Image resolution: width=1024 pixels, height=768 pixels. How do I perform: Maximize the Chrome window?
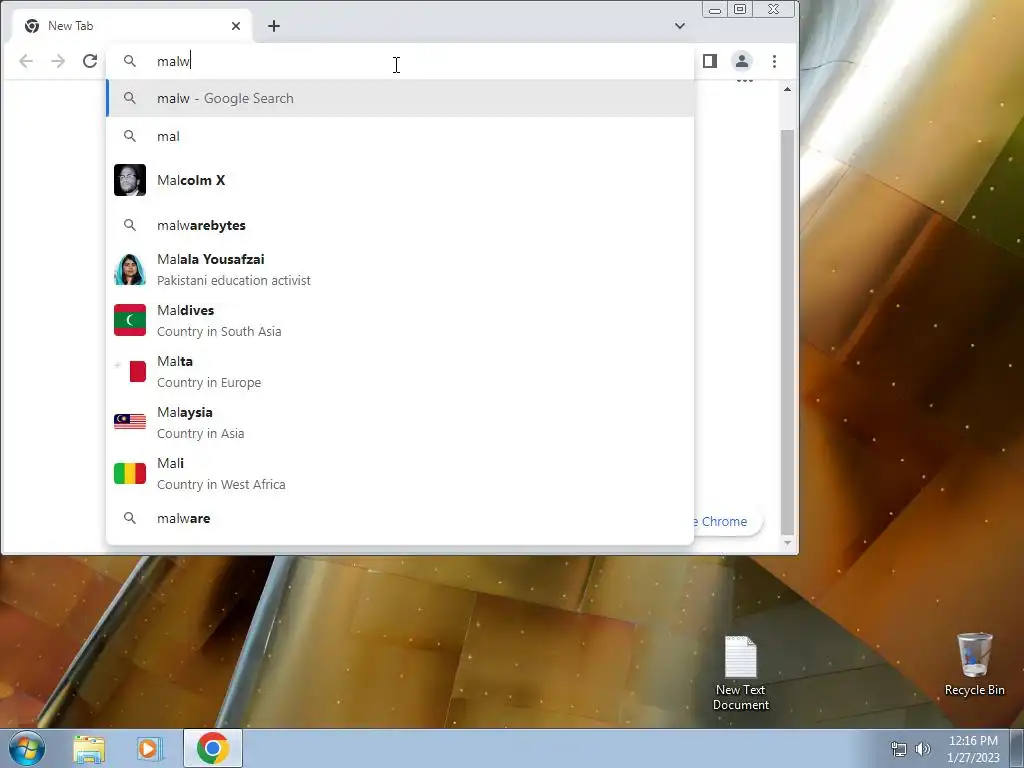click(740, 9)
